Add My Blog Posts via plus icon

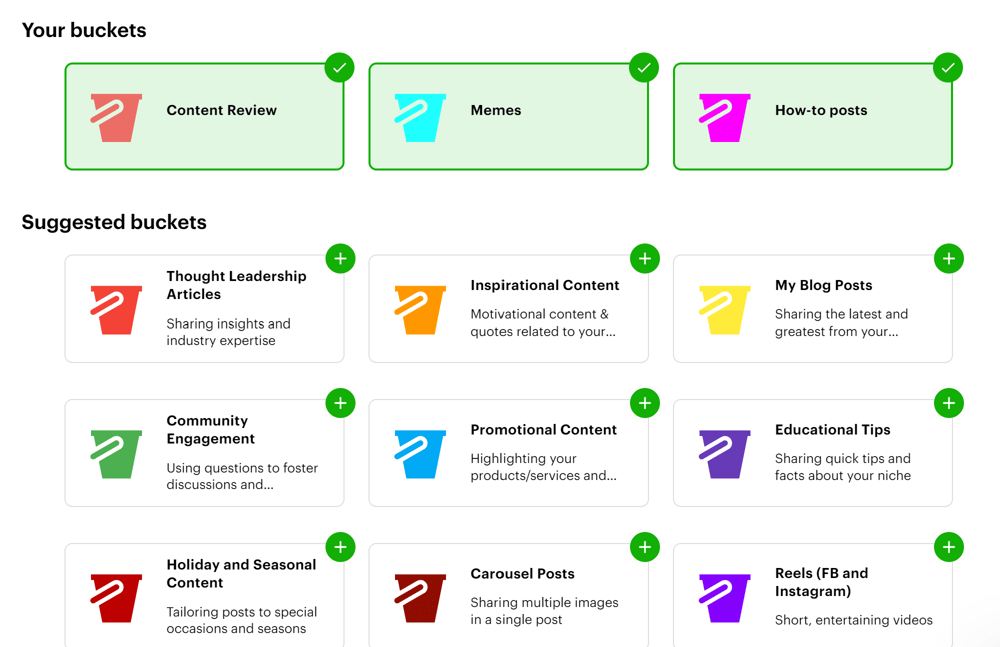949,258
